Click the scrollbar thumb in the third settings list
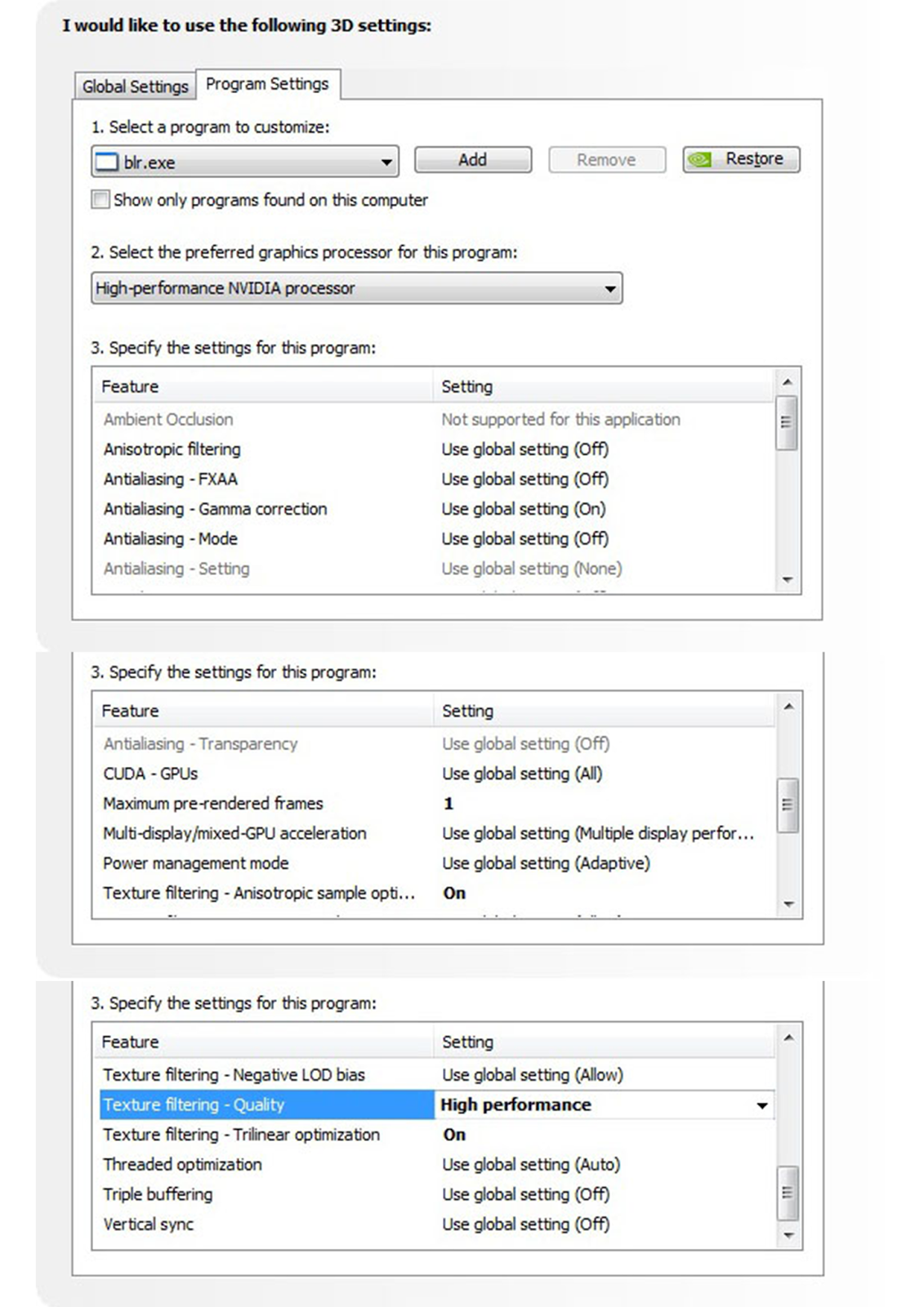The height and width of the screenshot is (1307, 924). pyautogui.click(x=788, y=1193)
